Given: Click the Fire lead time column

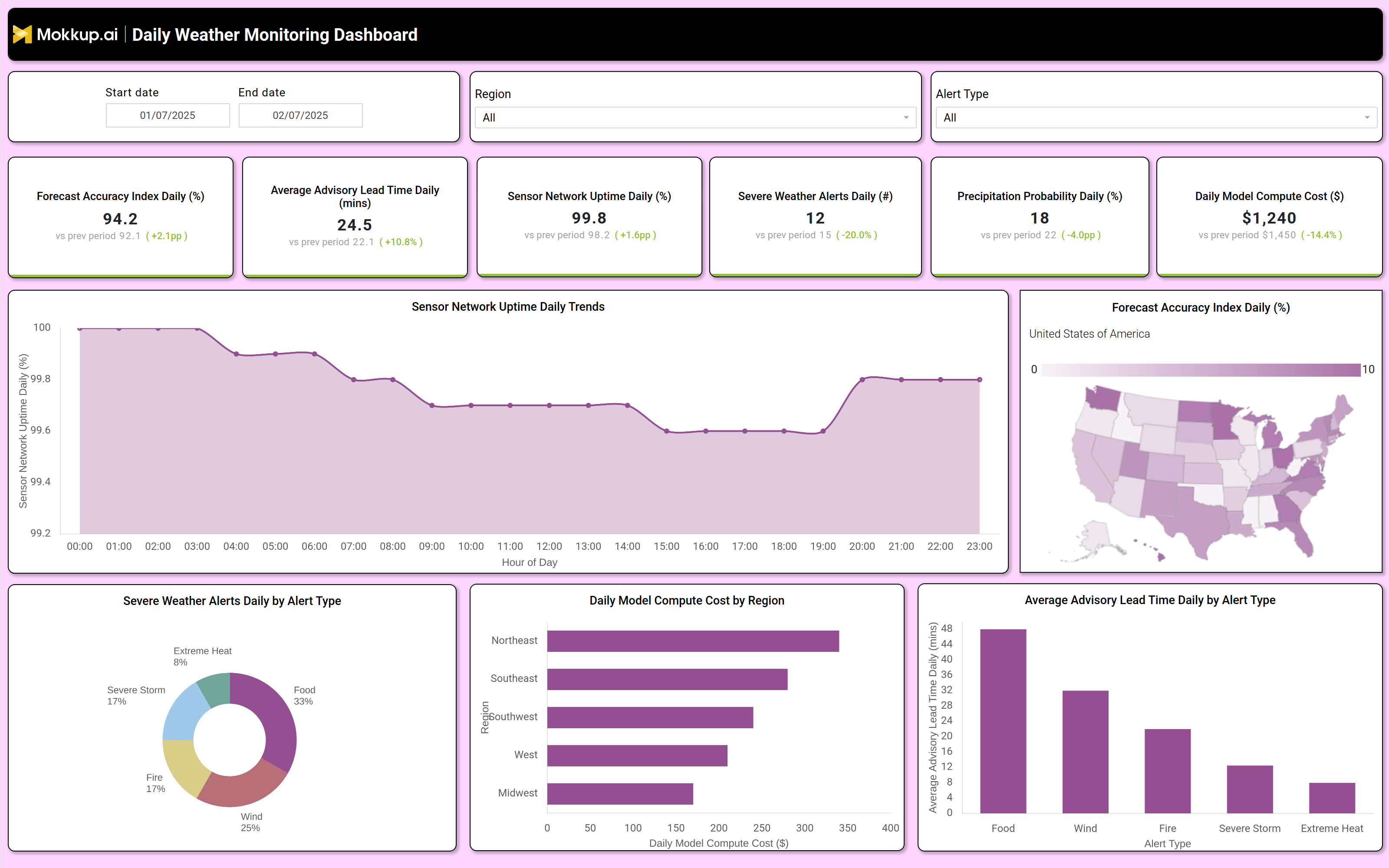Looking at the screenshot, I should pyautogui.click(x=1168, y=771).
